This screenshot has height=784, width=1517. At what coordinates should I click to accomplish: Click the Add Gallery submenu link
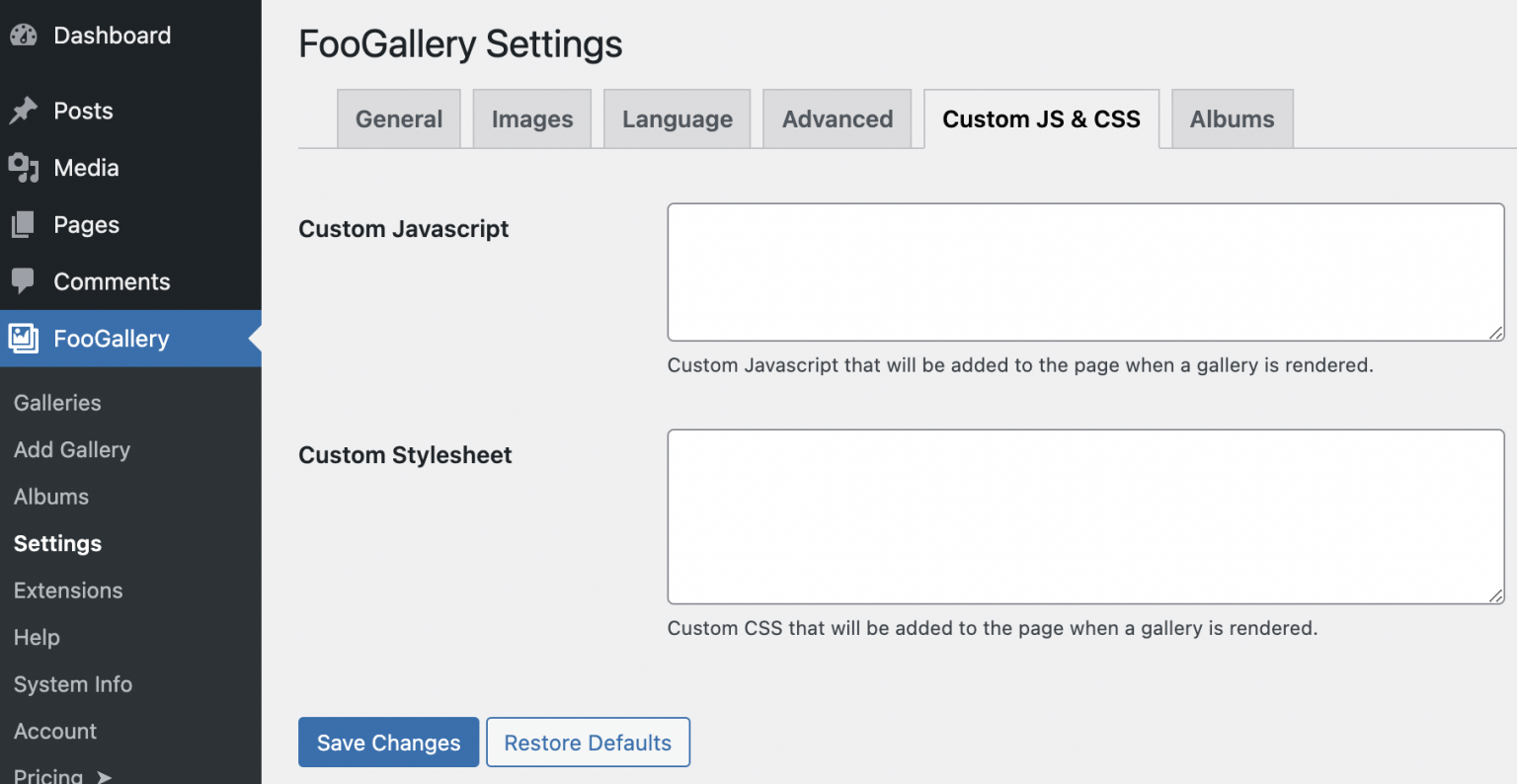pos(72,449)
